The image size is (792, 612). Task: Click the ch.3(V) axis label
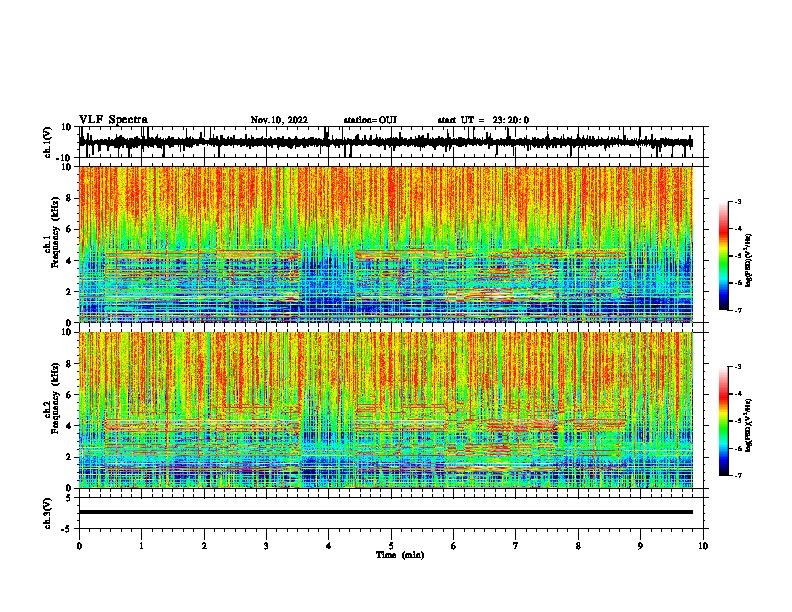tap(48, 513)
